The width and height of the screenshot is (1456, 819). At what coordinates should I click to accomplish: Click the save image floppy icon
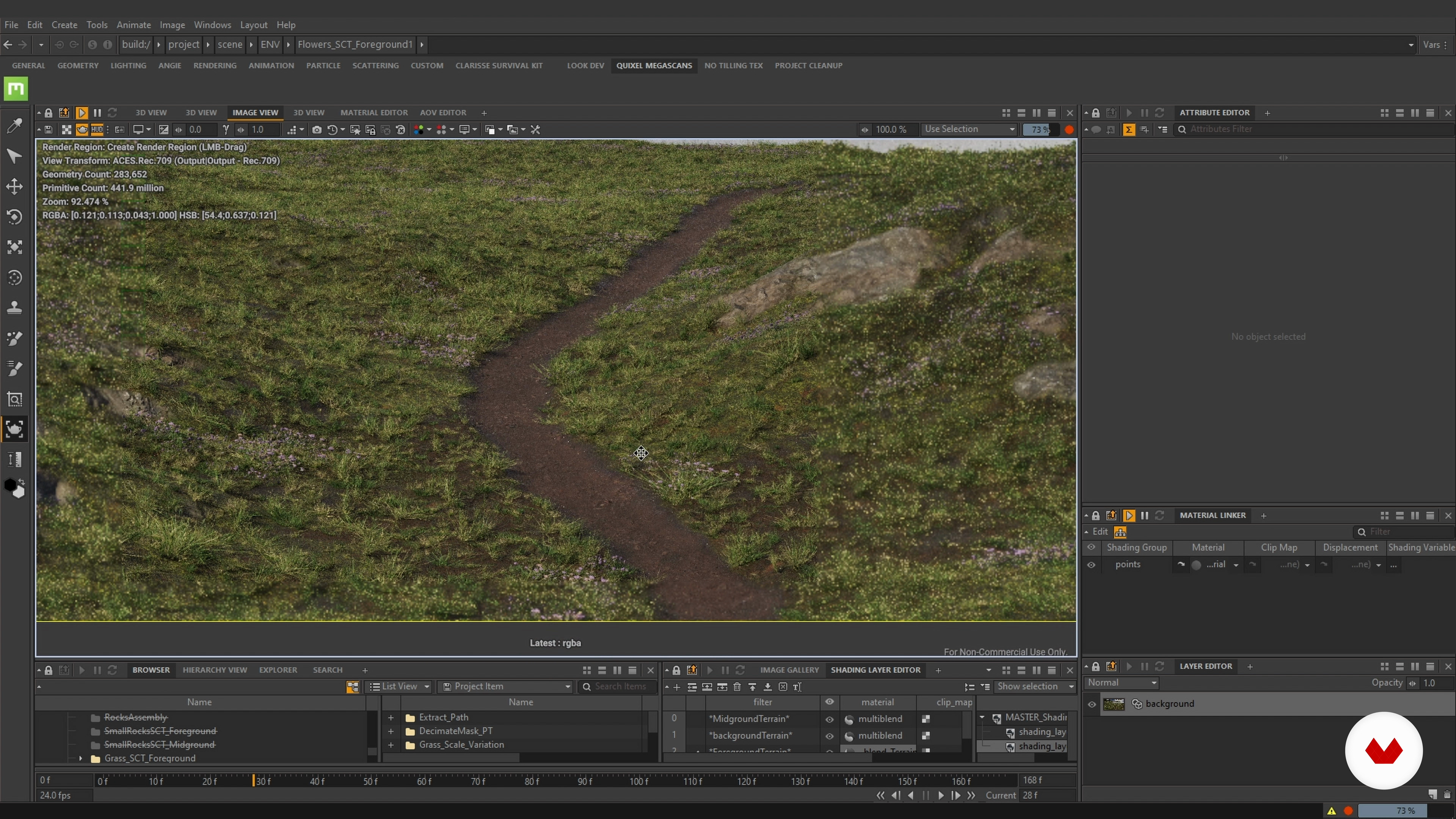tap(49, 130)
